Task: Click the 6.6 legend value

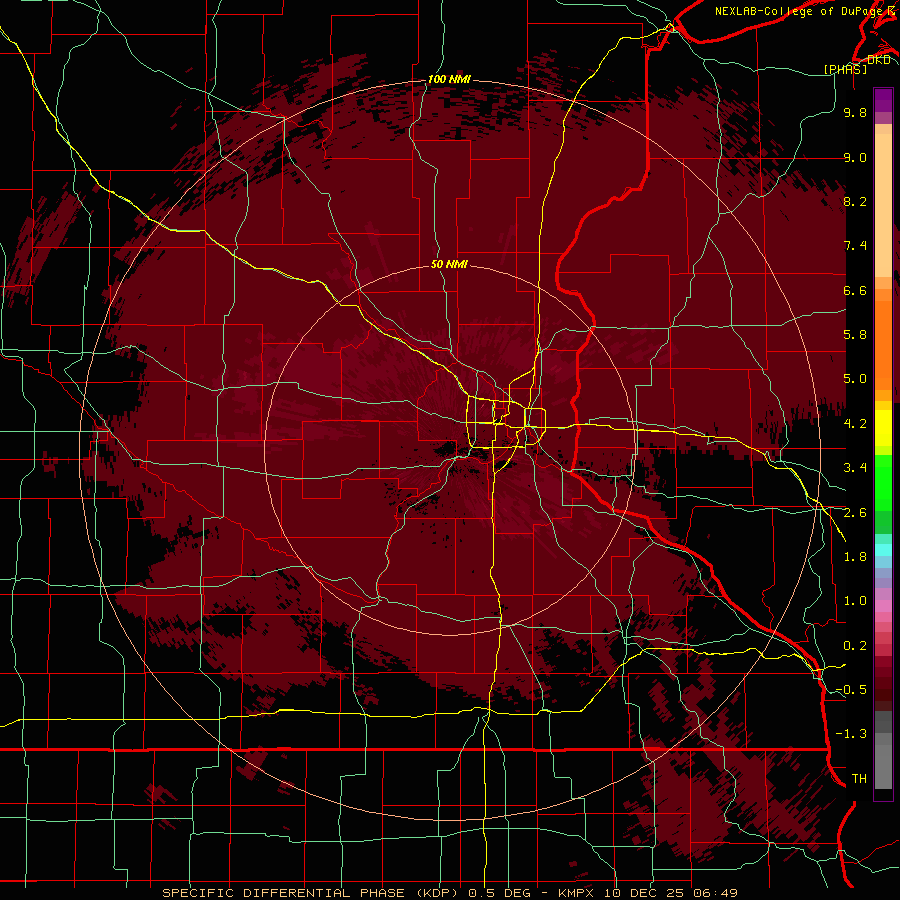Action: point(855,290)
